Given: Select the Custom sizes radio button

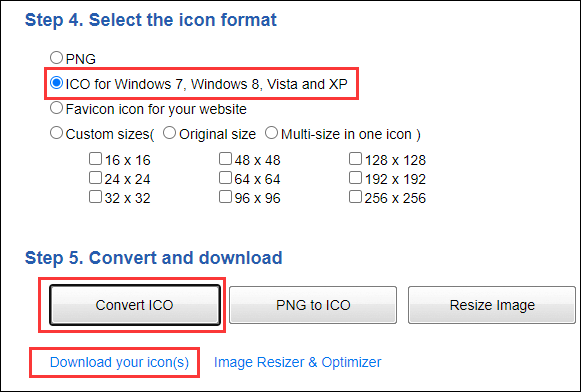Looking at the screenshot, I should 56,133.
